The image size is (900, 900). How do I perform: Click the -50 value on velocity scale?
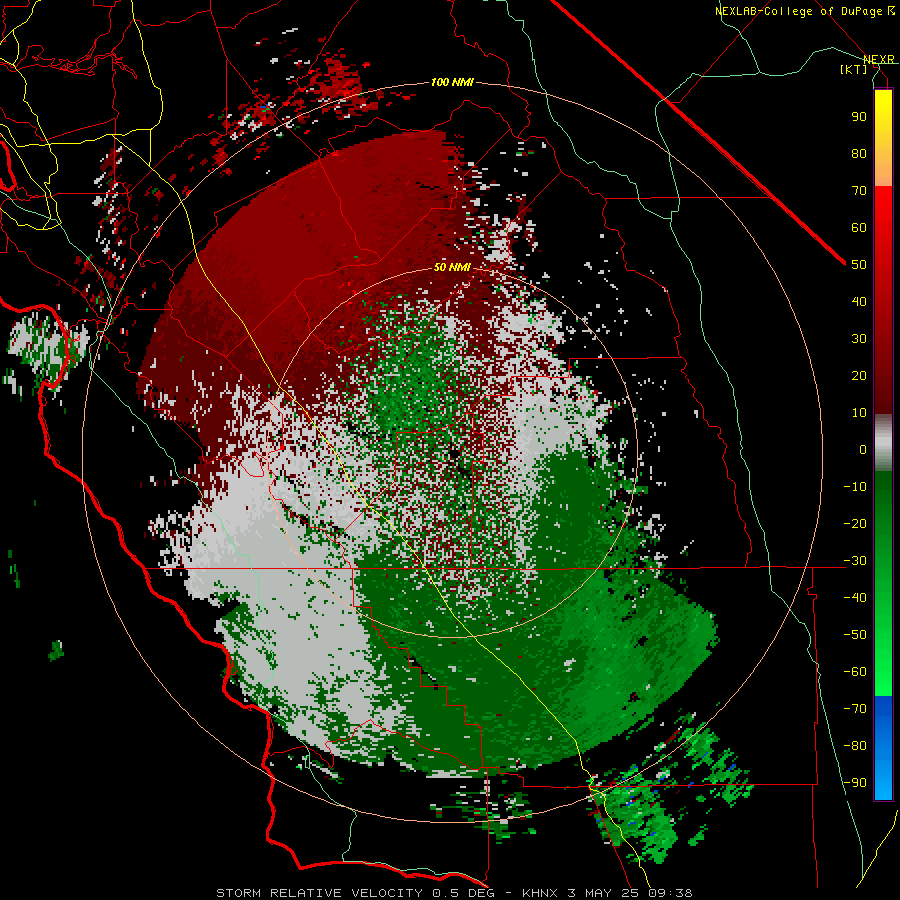(x=855, y=635)
